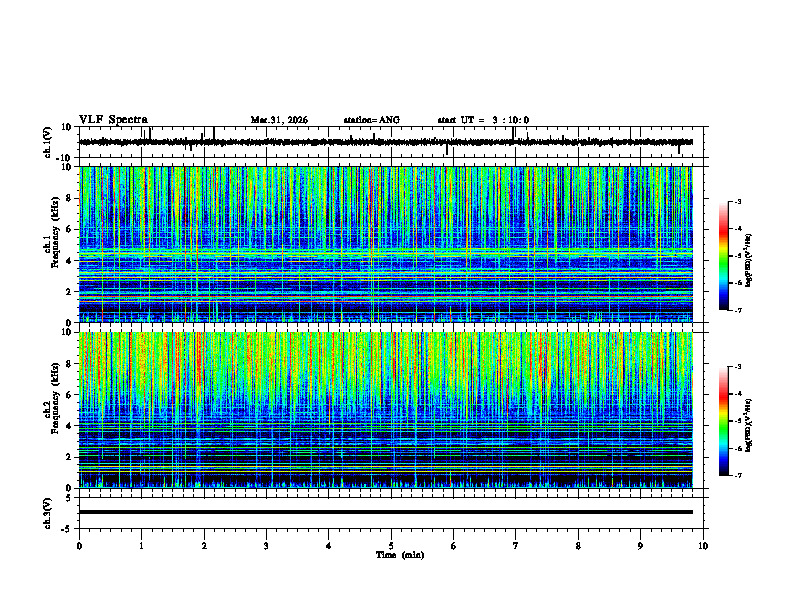Click the "3" tick on time axis
This screenshot has height=612, width=792.
266,546
